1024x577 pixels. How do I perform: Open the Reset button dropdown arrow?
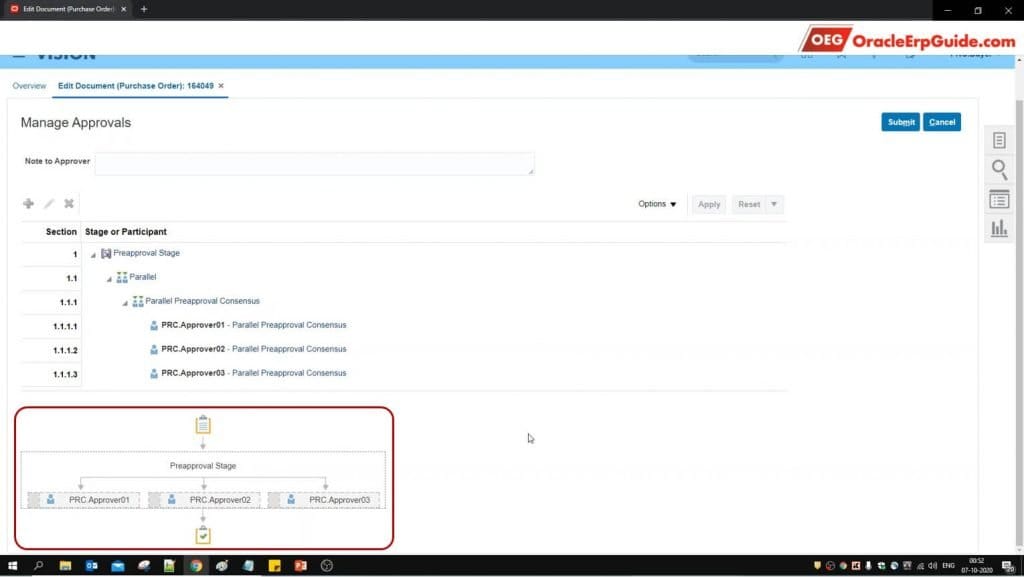[x=771, y=203]
